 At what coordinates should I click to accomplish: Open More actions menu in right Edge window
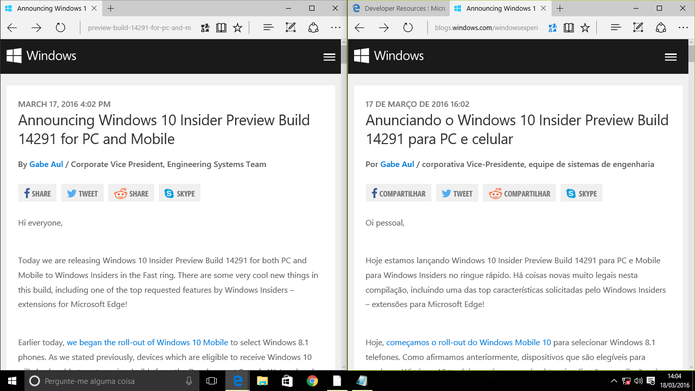coord(683,27)
